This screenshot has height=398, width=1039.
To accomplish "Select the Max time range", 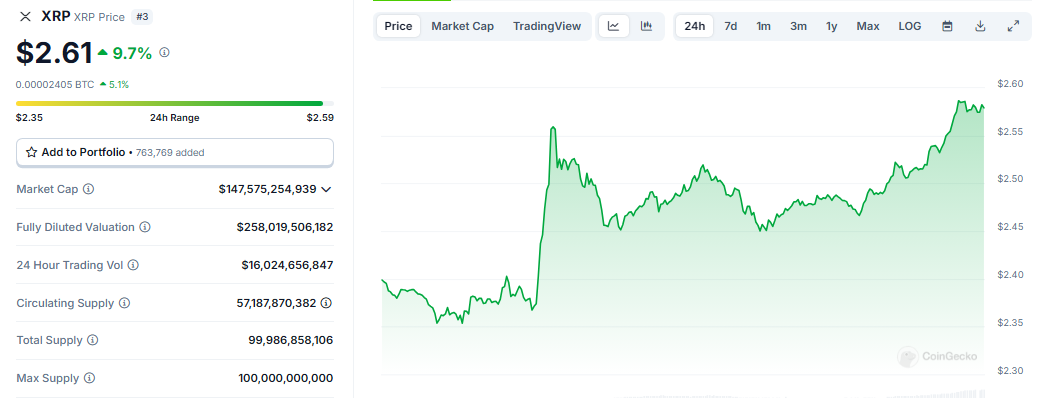I will pyautogui.click(x=867, y=26).
